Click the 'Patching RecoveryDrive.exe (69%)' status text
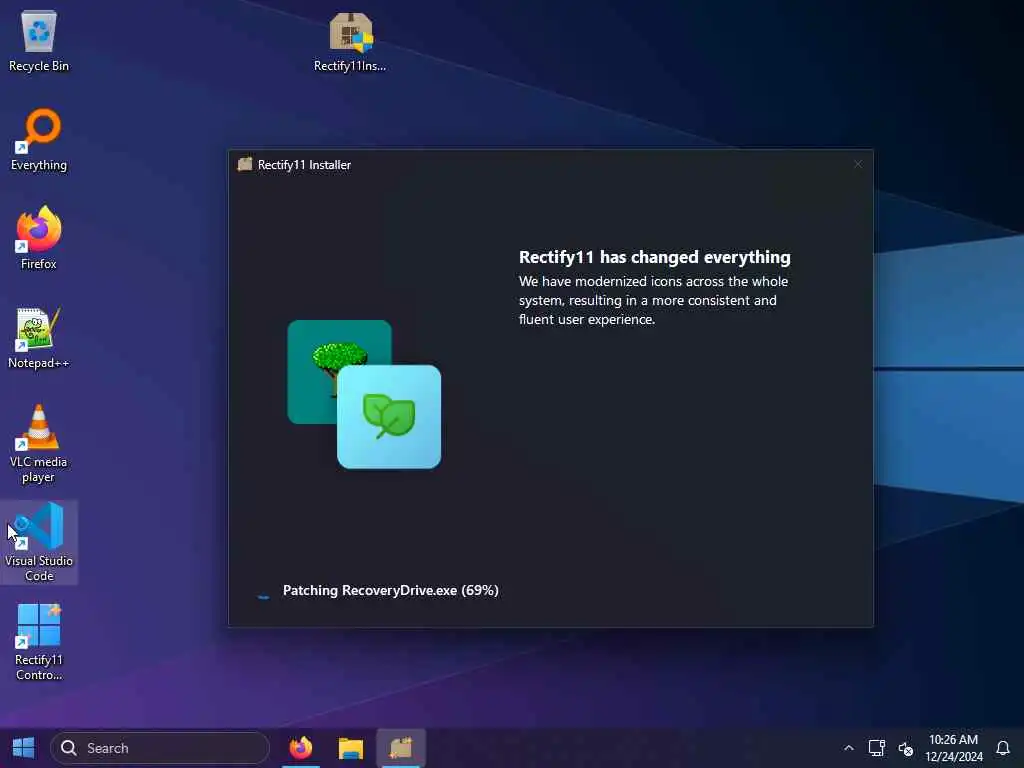 click(391, 590)
